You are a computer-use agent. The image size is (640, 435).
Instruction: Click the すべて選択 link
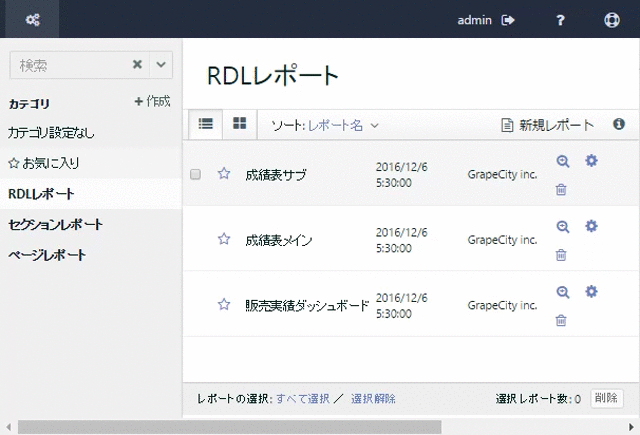[303, 398]
